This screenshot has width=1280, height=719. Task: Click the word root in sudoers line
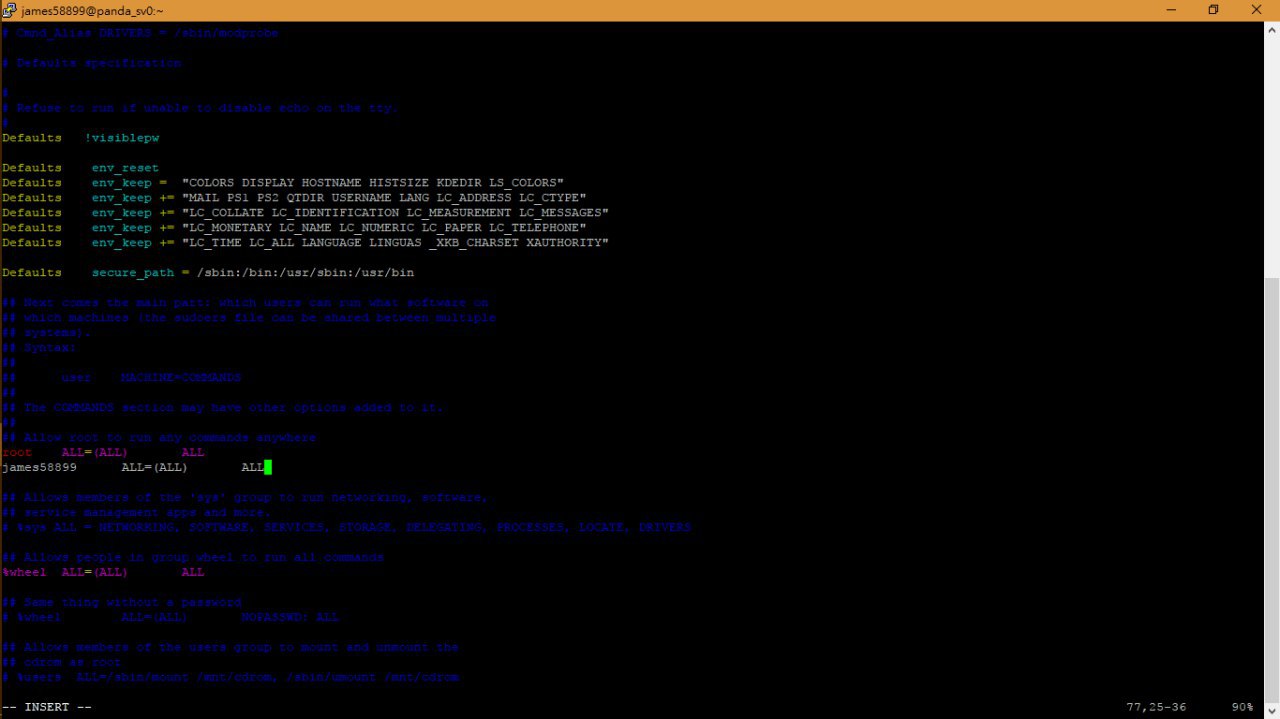[x=17, y=452]
